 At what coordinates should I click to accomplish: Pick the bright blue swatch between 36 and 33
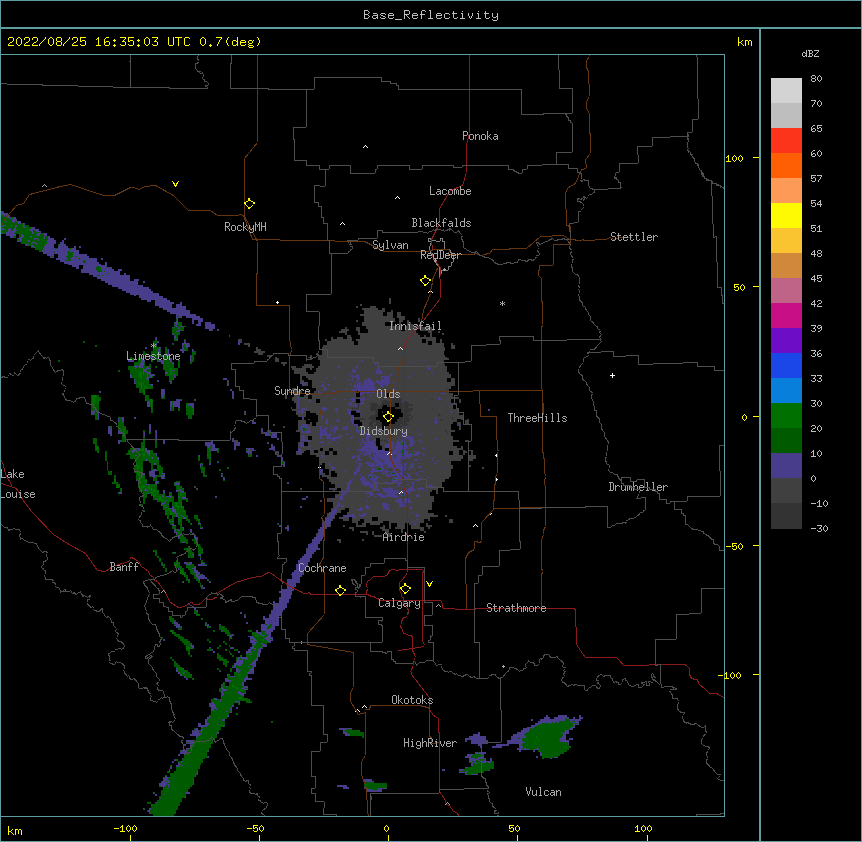click(786, 365)
